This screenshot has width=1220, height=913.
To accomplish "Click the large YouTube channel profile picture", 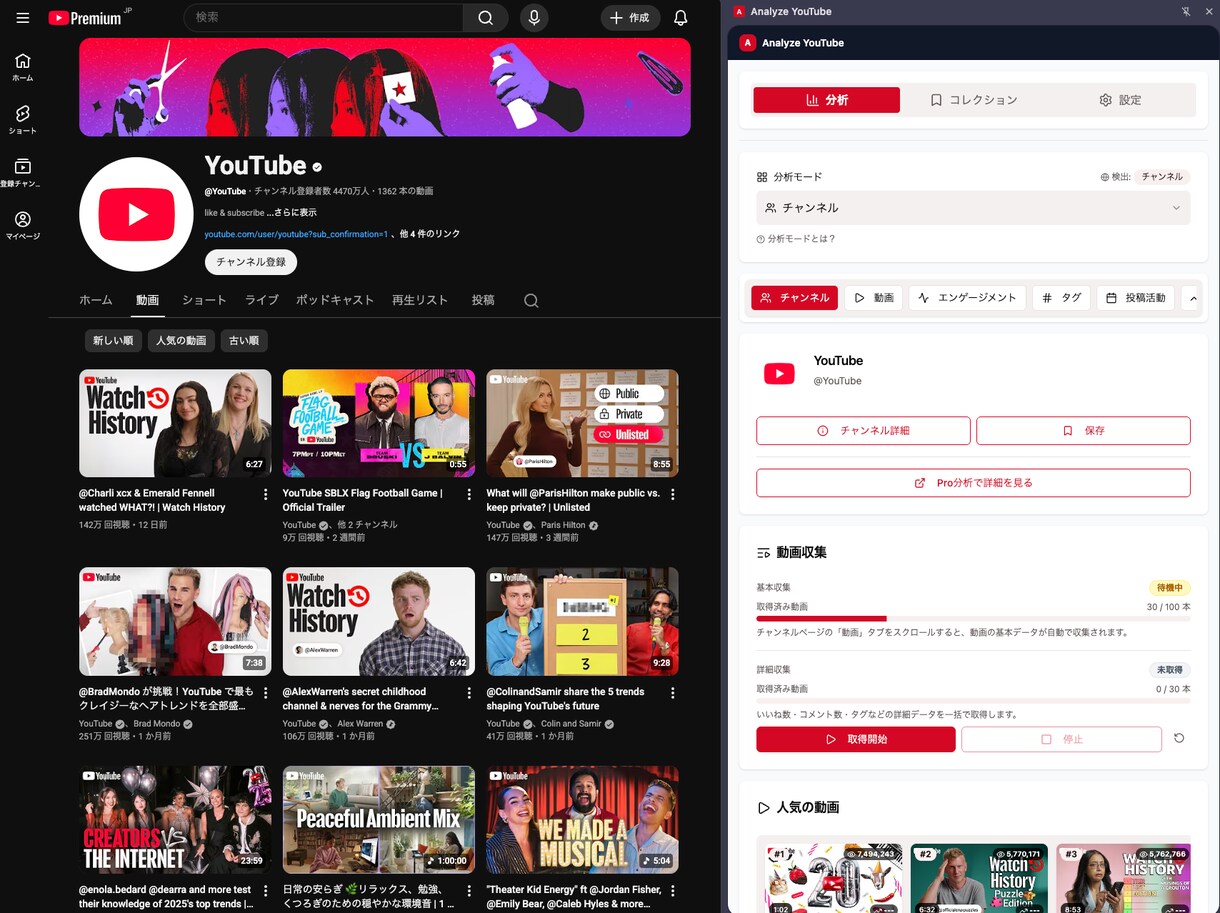I will pyautogui.click(x=136, y=214).
